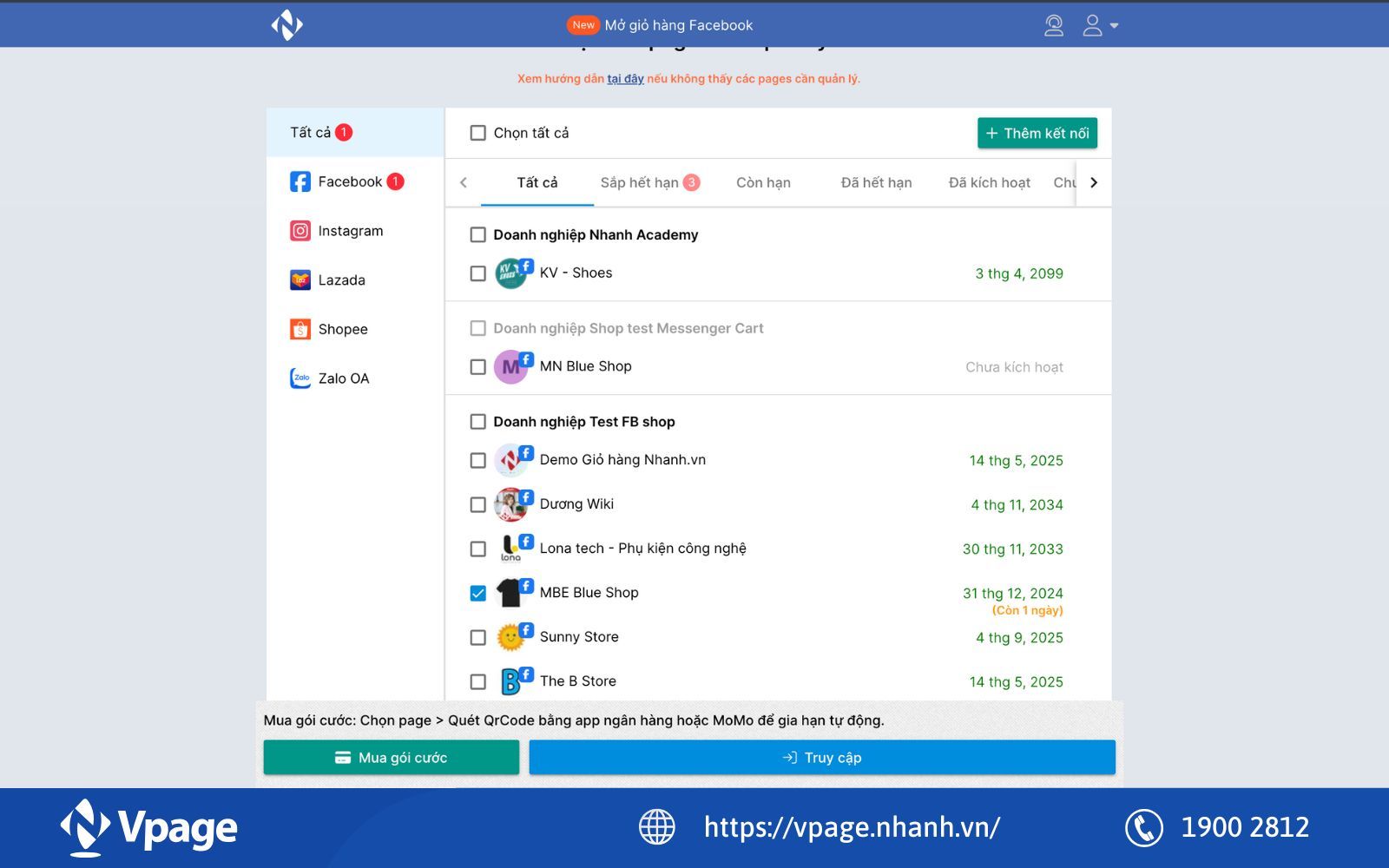Viewport: 1389px width, 868px height.
Task: Toggle the Chọn tất cả checkbox
Action: point(477,133)
